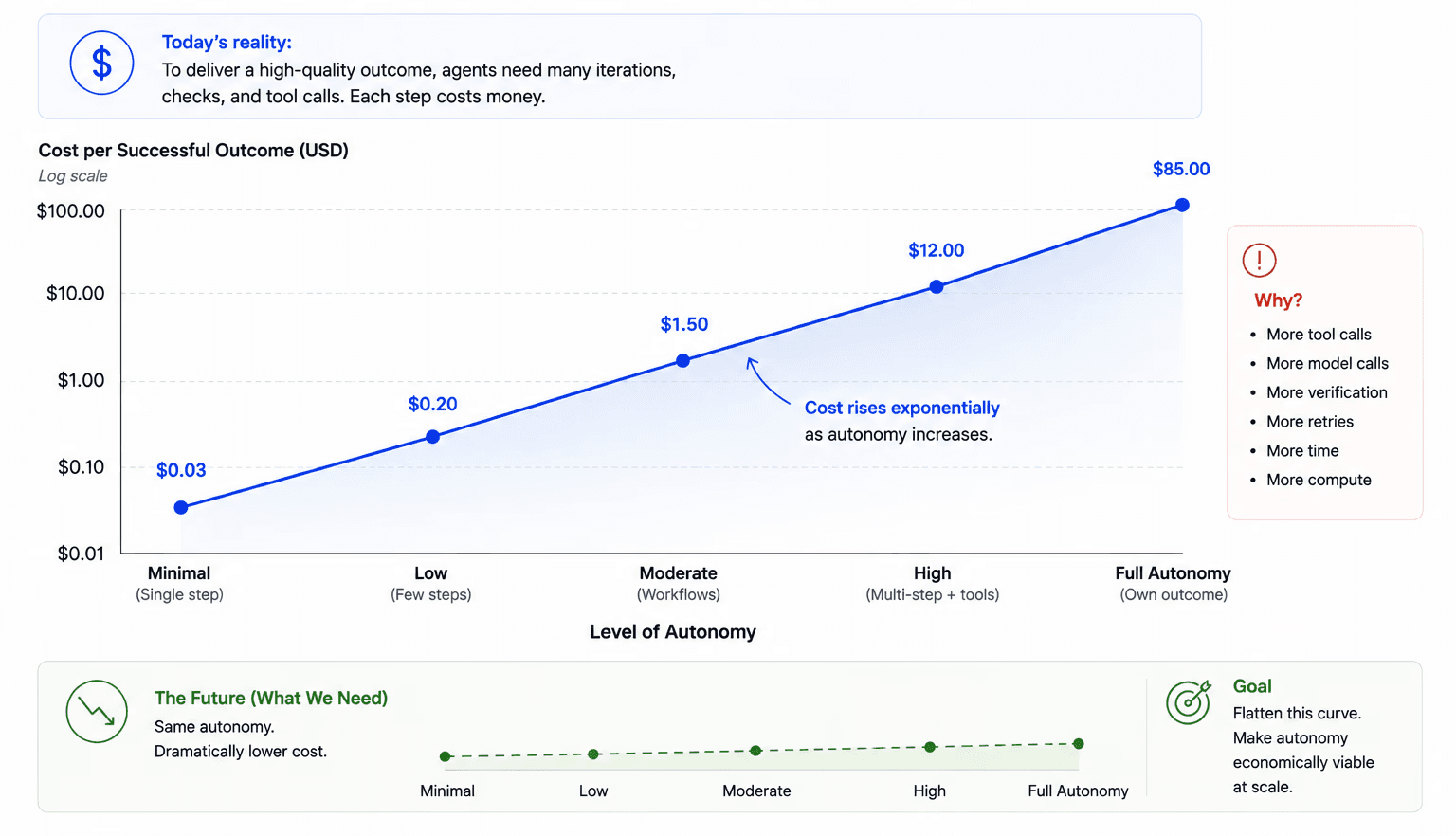Click the "(Single step)" axis sublabel

pos(179,595)
